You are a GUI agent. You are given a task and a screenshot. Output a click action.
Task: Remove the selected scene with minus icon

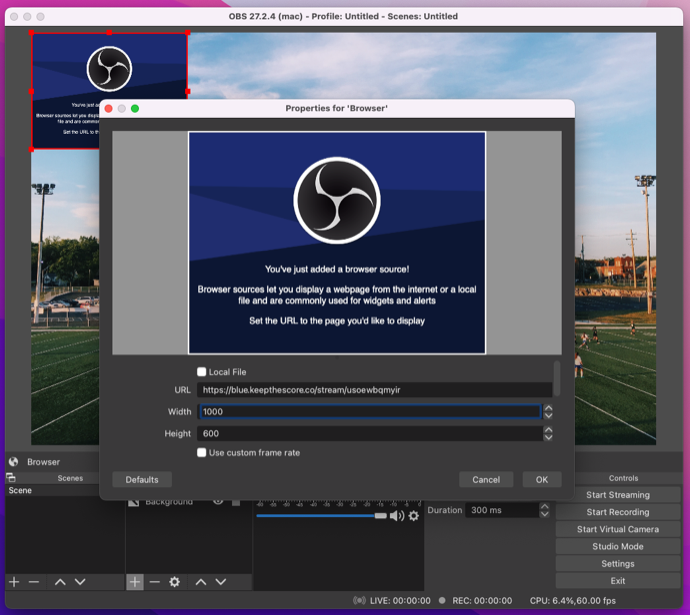pyautogui.click(x=34, y=582)
